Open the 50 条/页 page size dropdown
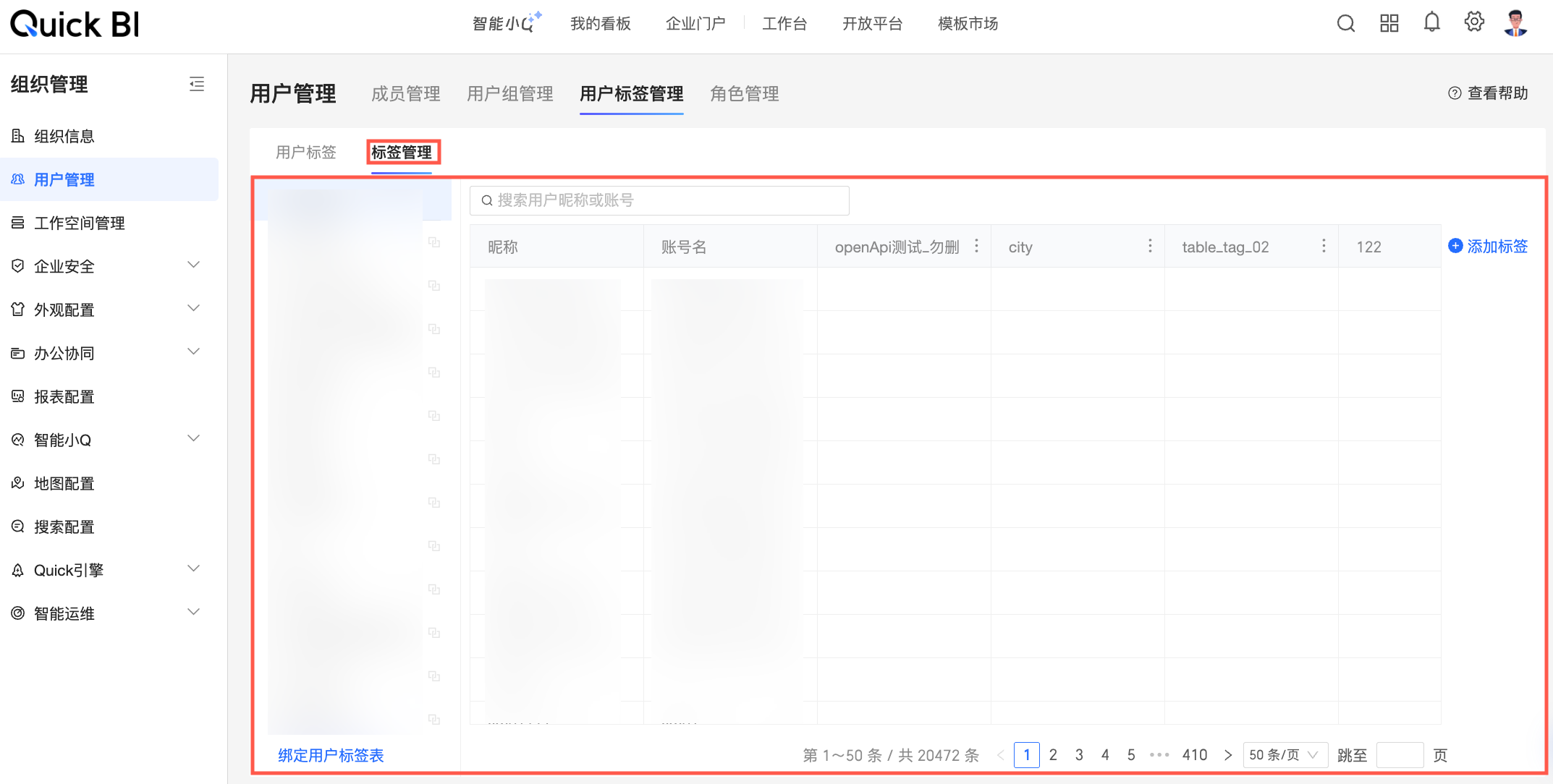Viewport: 1553px width, 784px height. (1285, 755)
